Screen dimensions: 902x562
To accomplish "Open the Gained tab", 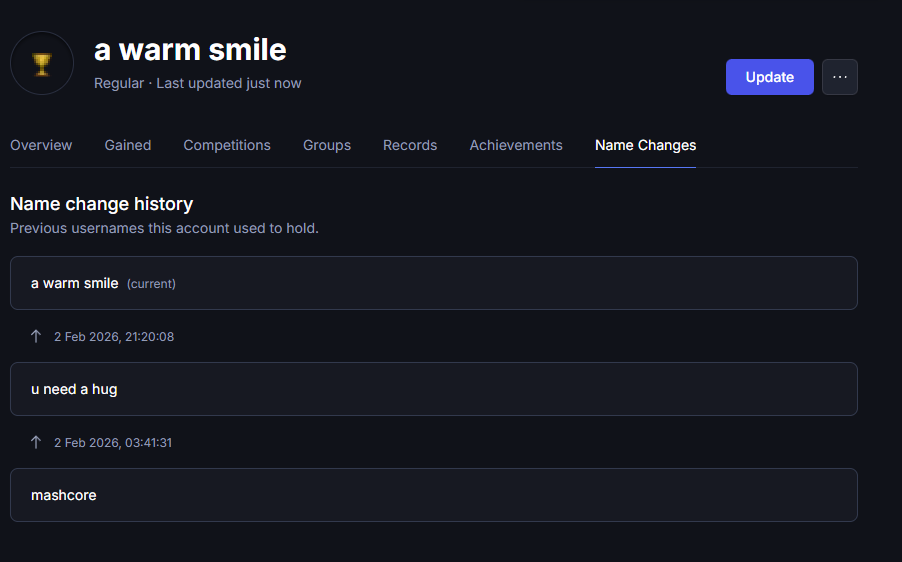I will click(x=128, y=146).
